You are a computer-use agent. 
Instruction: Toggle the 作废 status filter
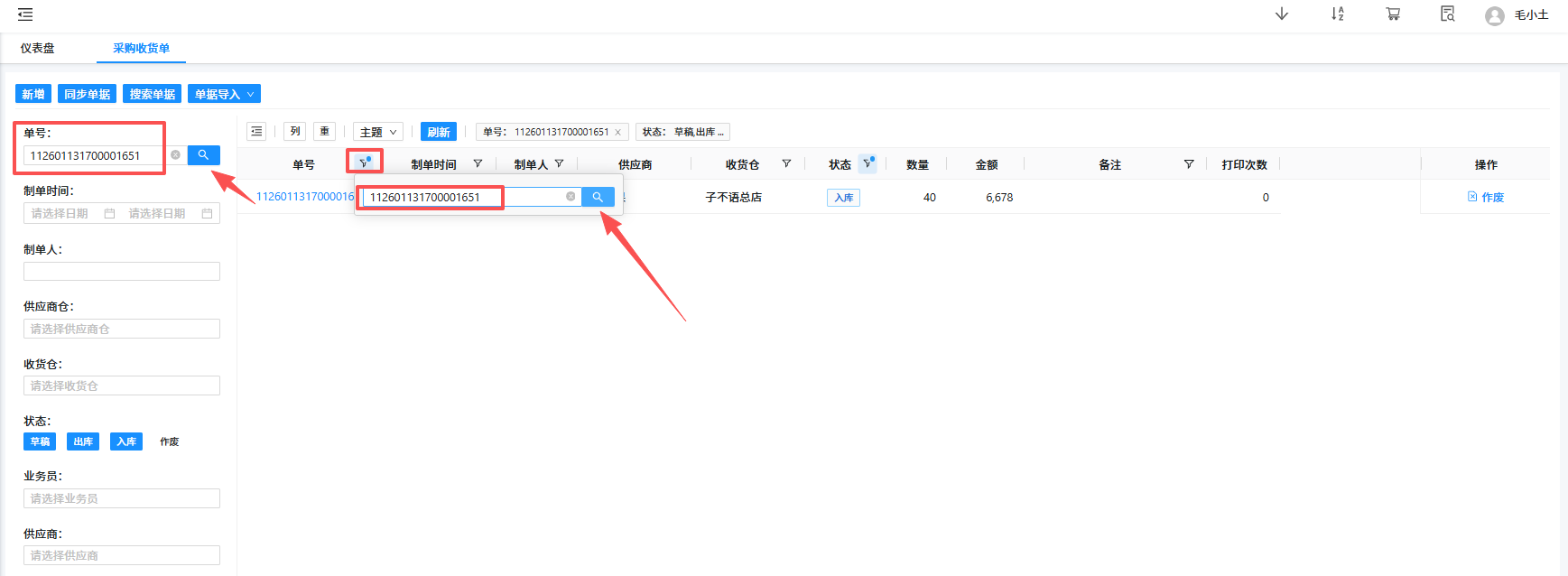point(170,441)
